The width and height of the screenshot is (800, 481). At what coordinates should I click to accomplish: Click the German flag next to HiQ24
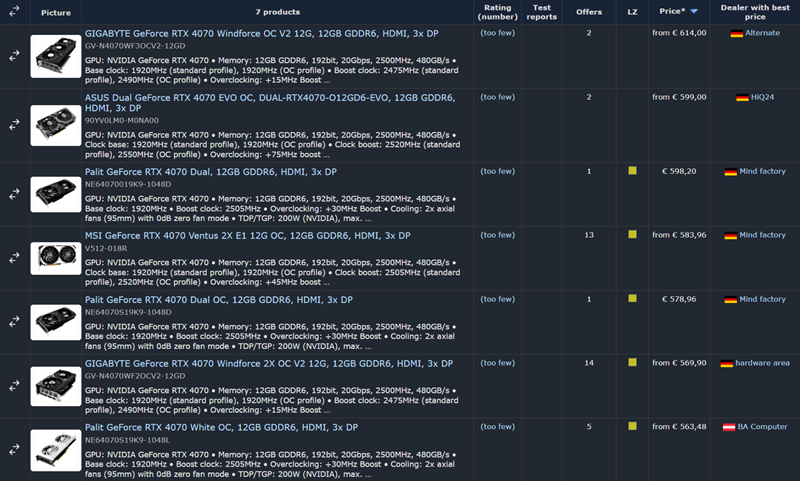[x=742, y=98]
